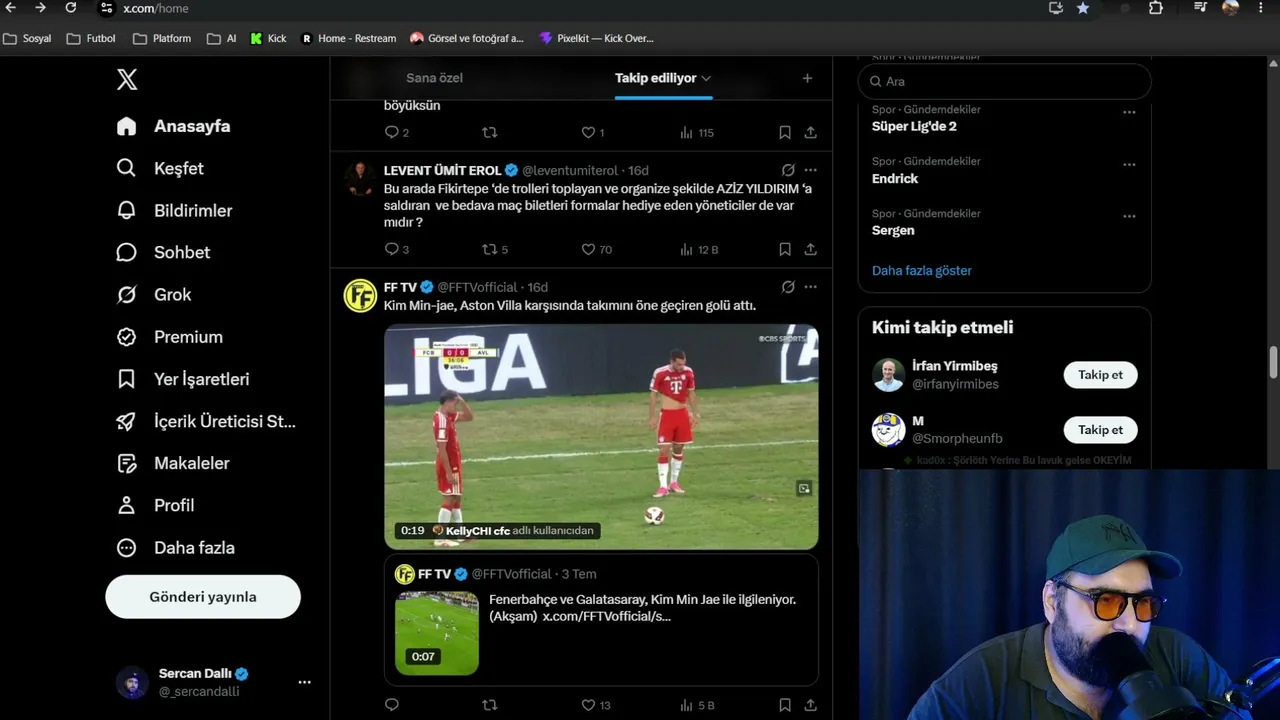View analytics showing 5 B views
This screenshot has width=1280, height=720.
point(697,705)
